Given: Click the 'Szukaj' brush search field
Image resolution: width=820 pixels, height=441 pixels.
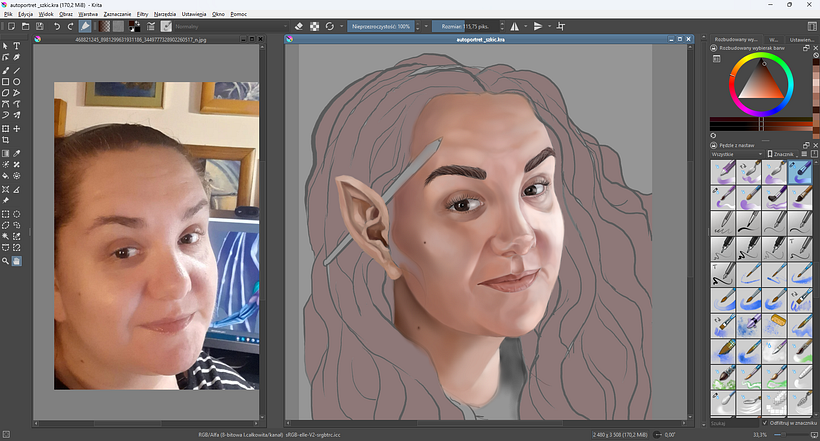Looking at the screenshot, I should click(x=734, y=423).
